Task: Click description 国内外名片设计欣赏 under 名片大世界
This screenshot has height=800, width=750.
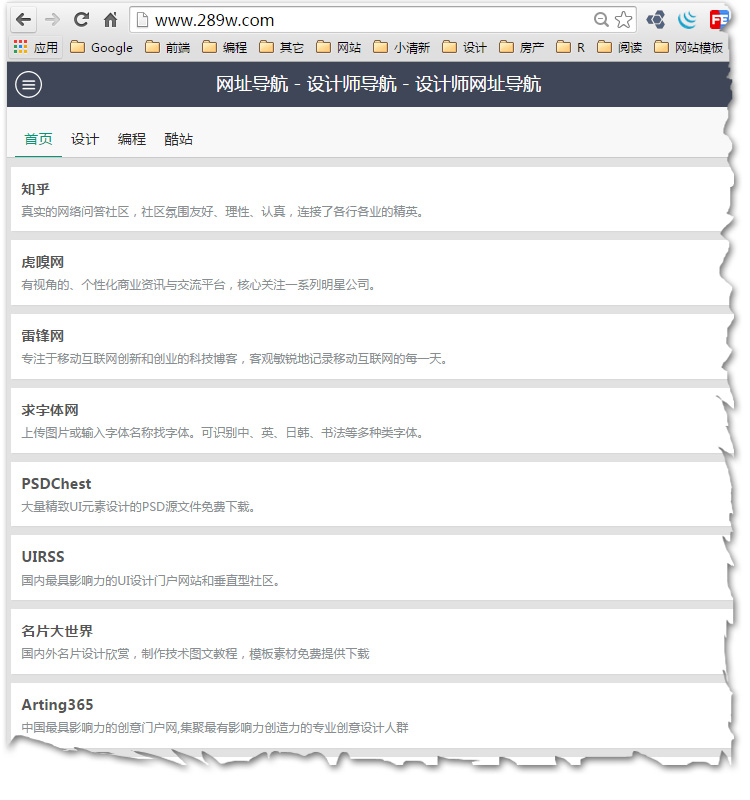Action: tap(195, 653)
